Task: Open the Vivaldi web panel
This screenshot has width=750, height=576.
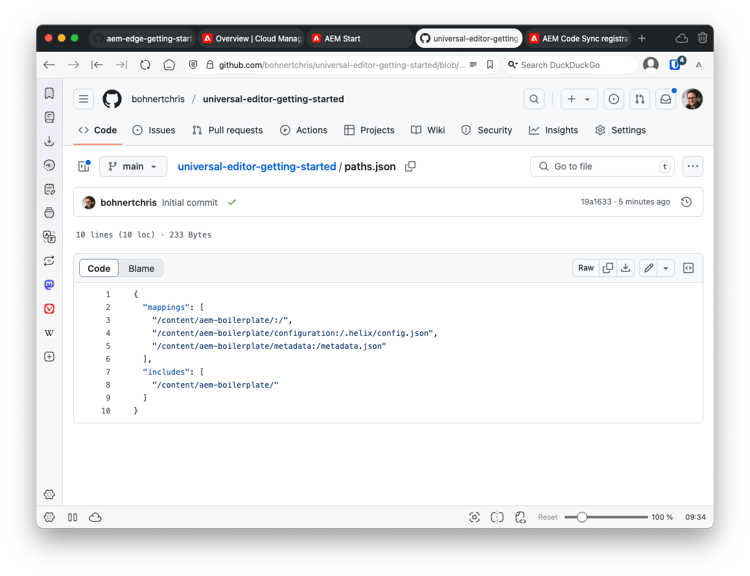Action: (49, 309)
